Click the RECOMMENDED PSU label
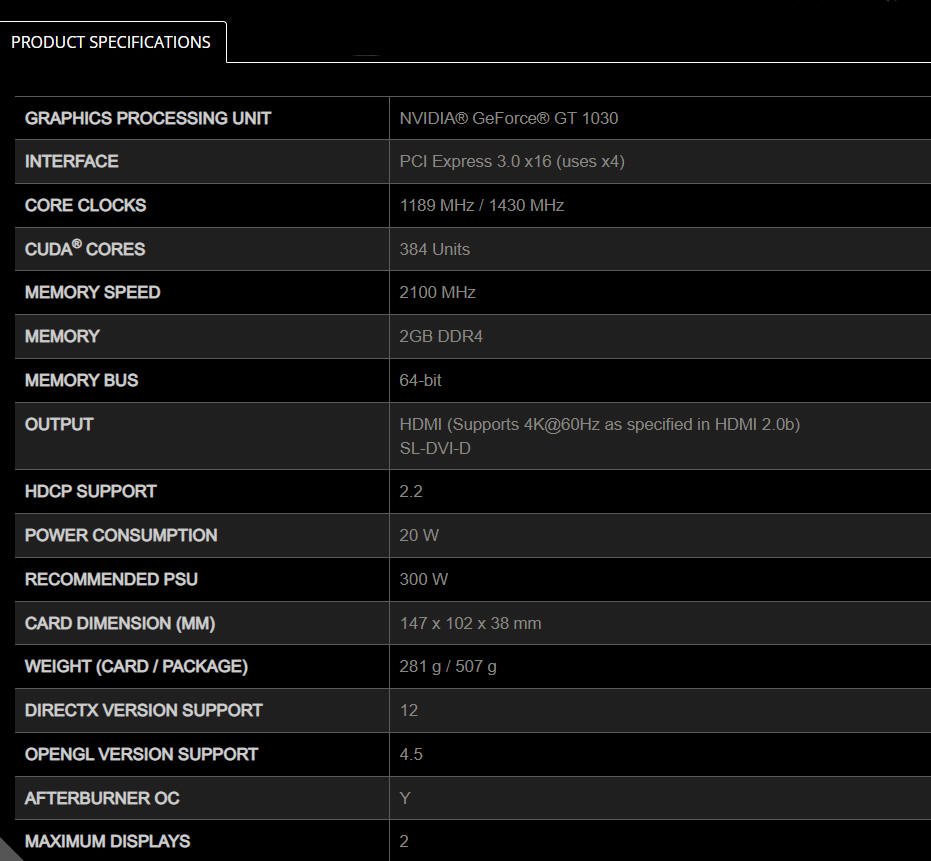The image size is (931, 861). (x=112, y=580)
